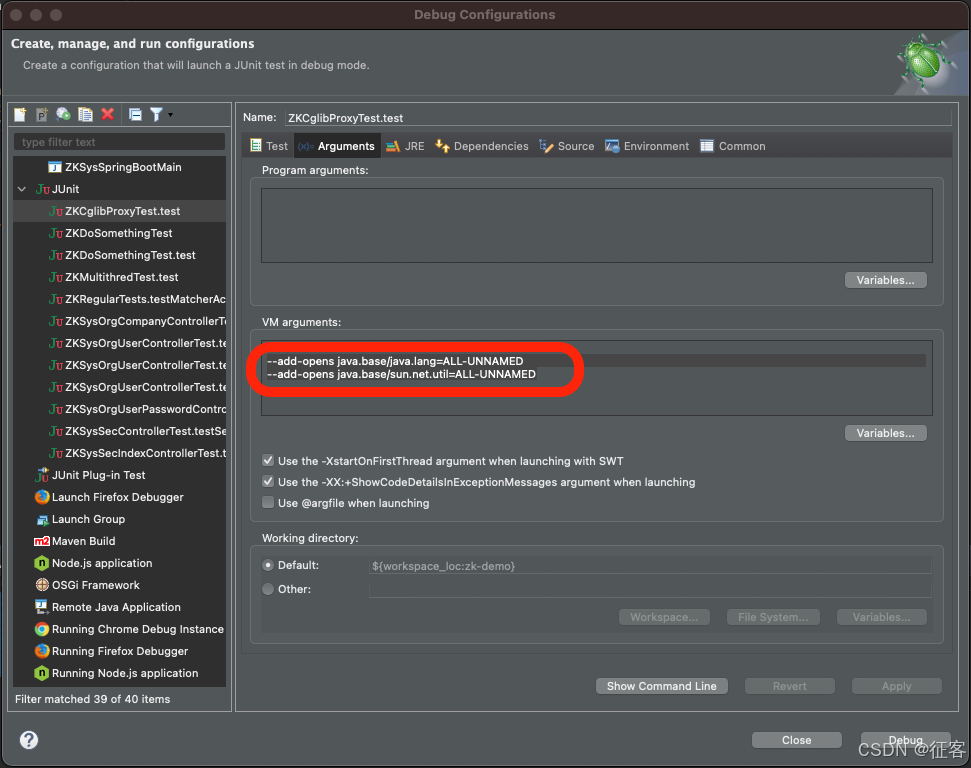Viewport: 971px width, 768px height.
Task: Click the Apply button
Action: click(x=897, y=686)
